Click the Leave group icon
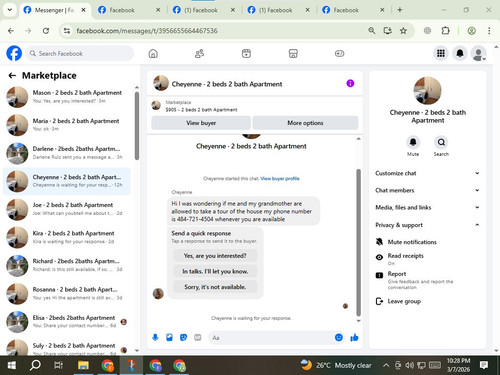 pyautogui.click(x=379, y=301)
